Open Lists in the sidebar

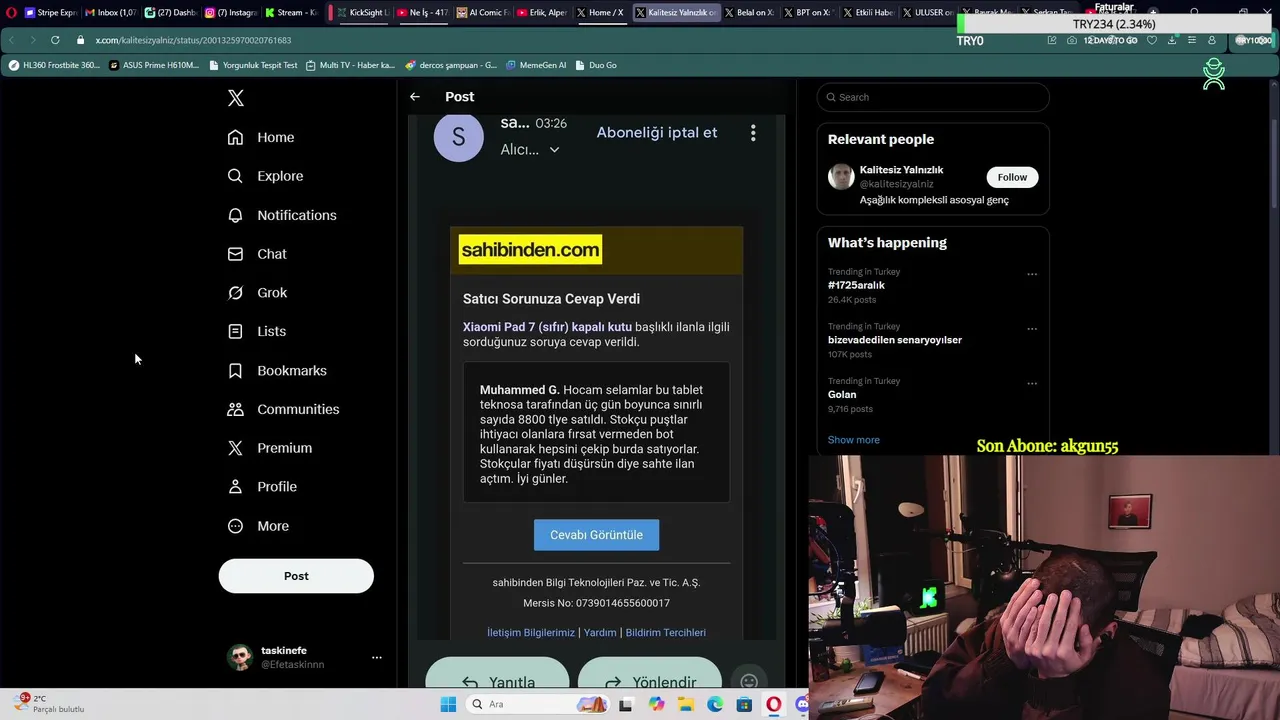pos(257,331)
